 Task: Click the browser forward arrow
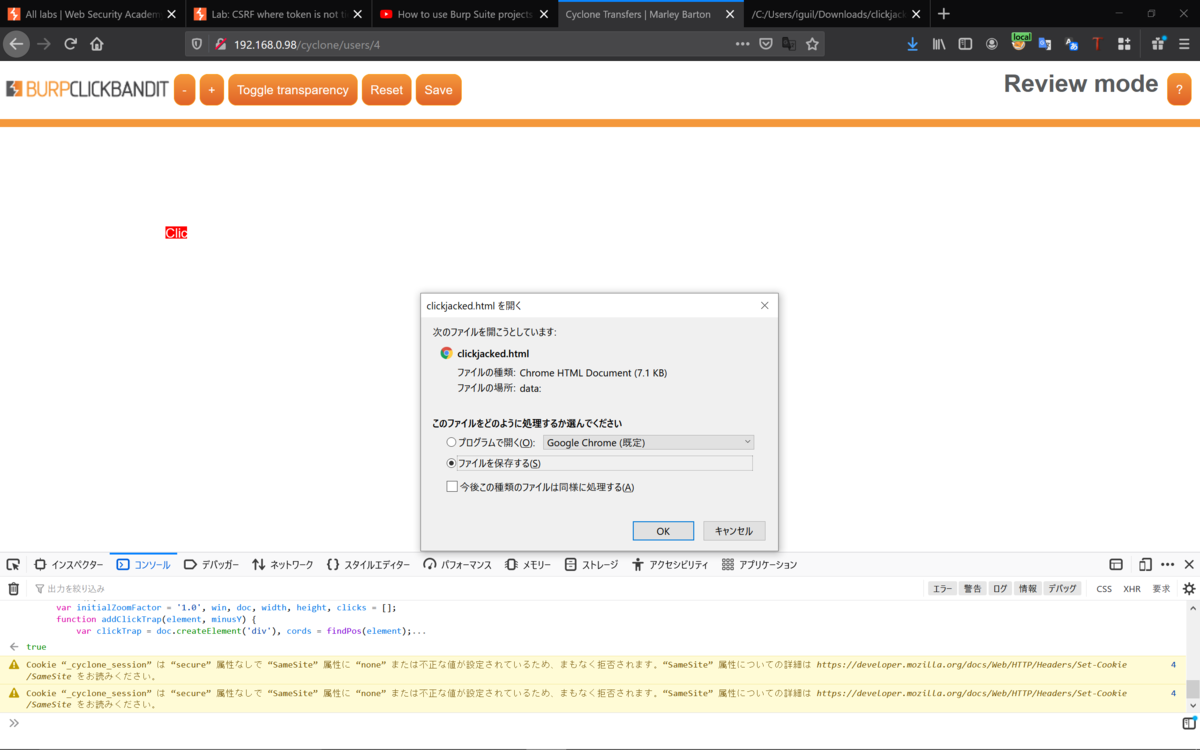pos(43,44)
